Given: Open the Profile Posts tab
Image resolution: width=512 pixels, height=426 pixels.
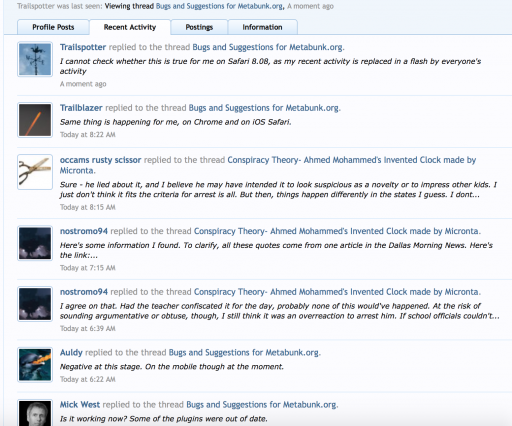Looking at the screenshot, I should click(53, 27).
